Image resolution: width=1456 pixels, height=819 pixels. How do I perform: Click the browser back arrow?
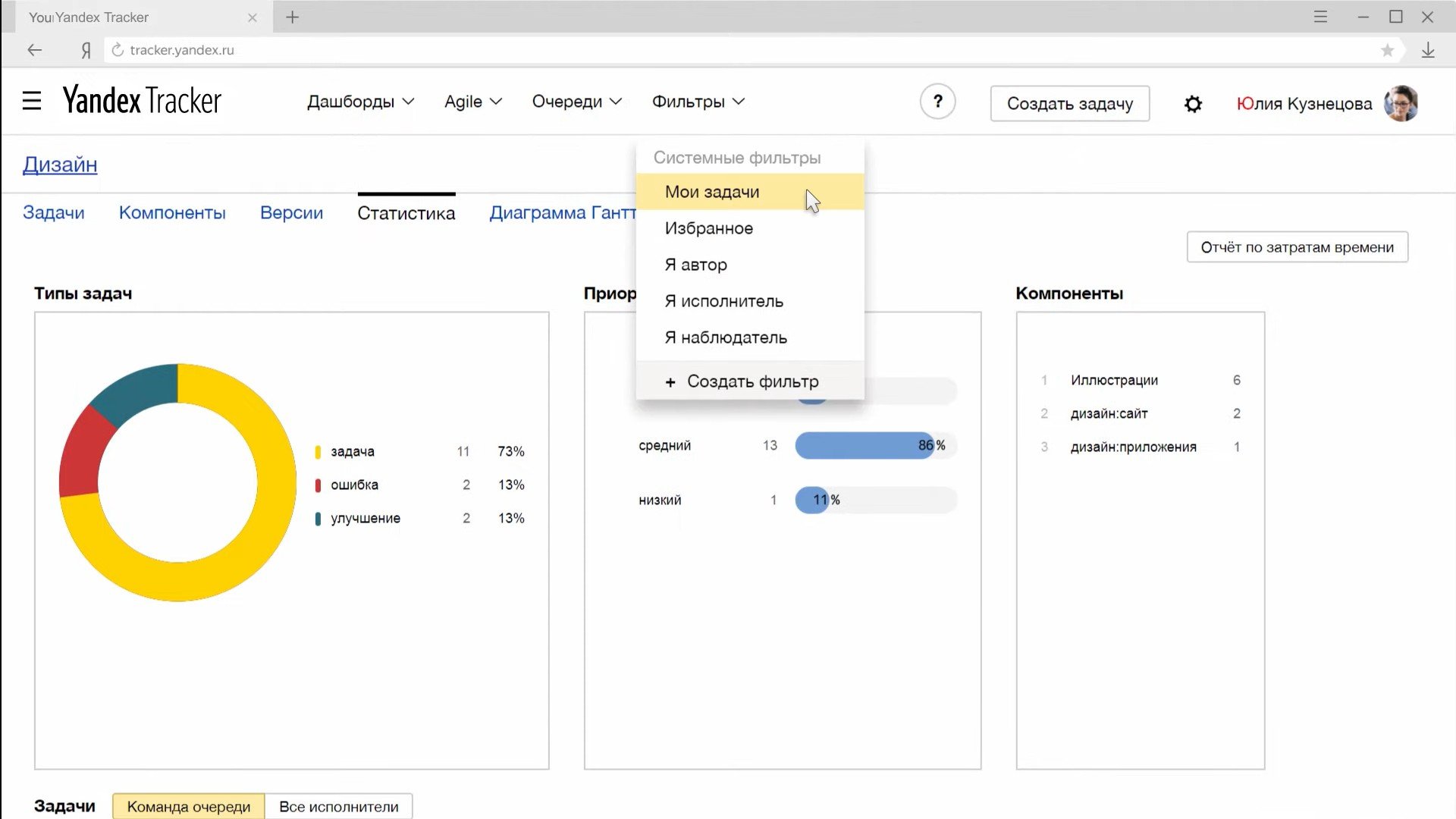pos(34,50)
